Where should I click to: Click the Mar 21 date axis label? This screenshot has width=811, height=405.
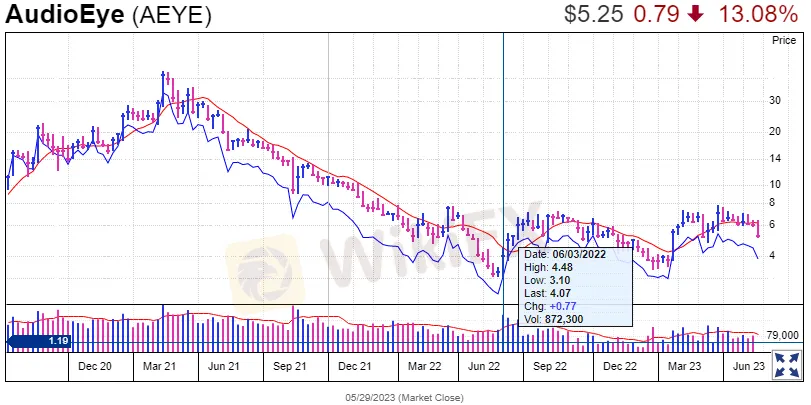(159, 366)
